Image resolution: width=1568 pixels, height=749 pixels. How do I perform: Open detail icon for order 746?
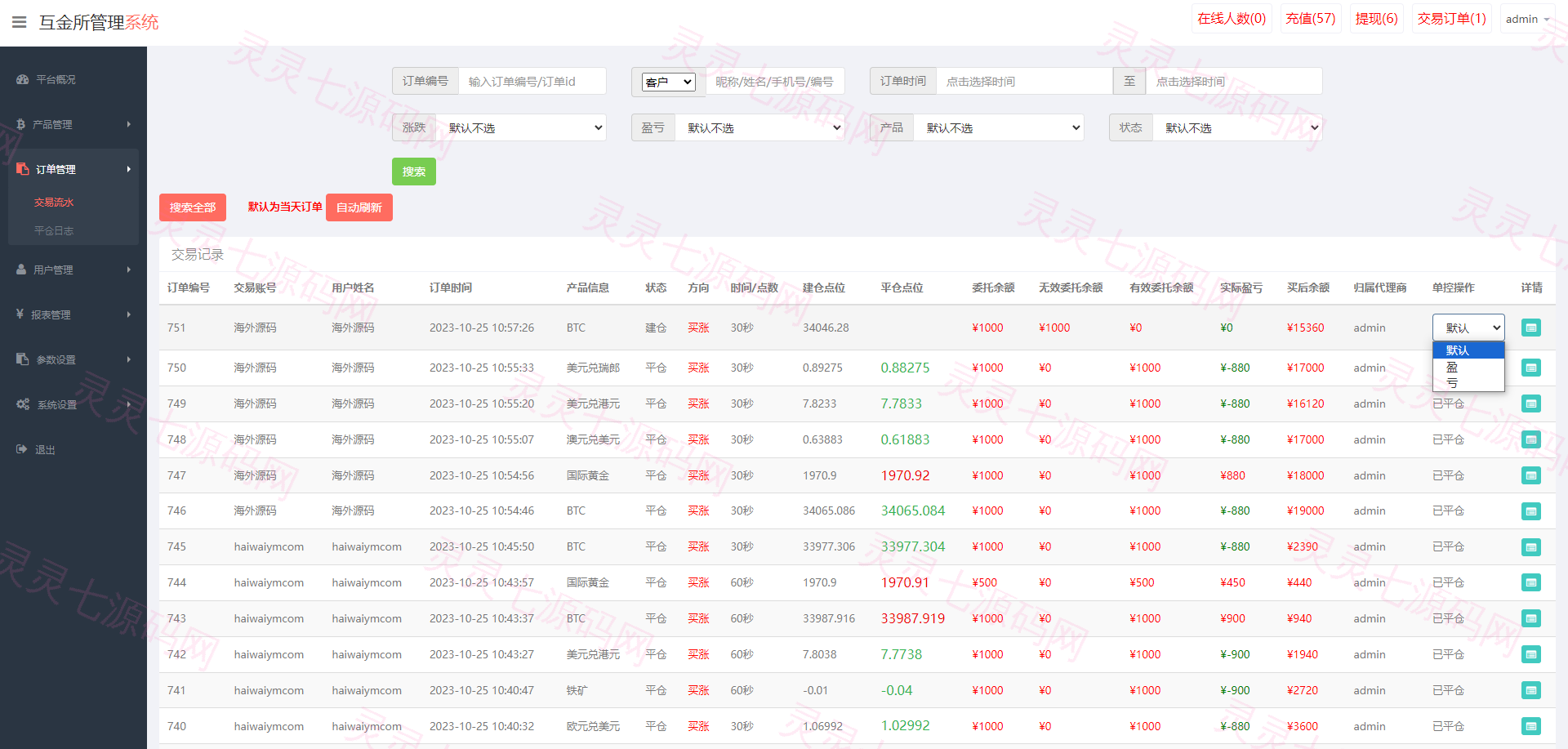pyautogui.click(x=1531, y=511)
